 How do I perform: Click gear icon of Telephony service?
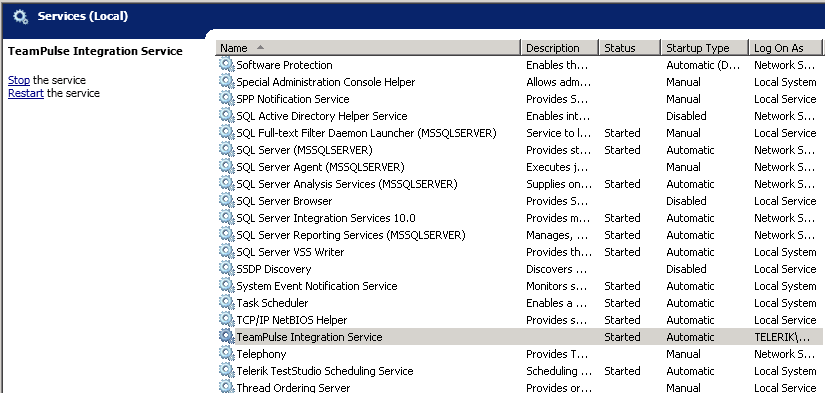(226, 354)
